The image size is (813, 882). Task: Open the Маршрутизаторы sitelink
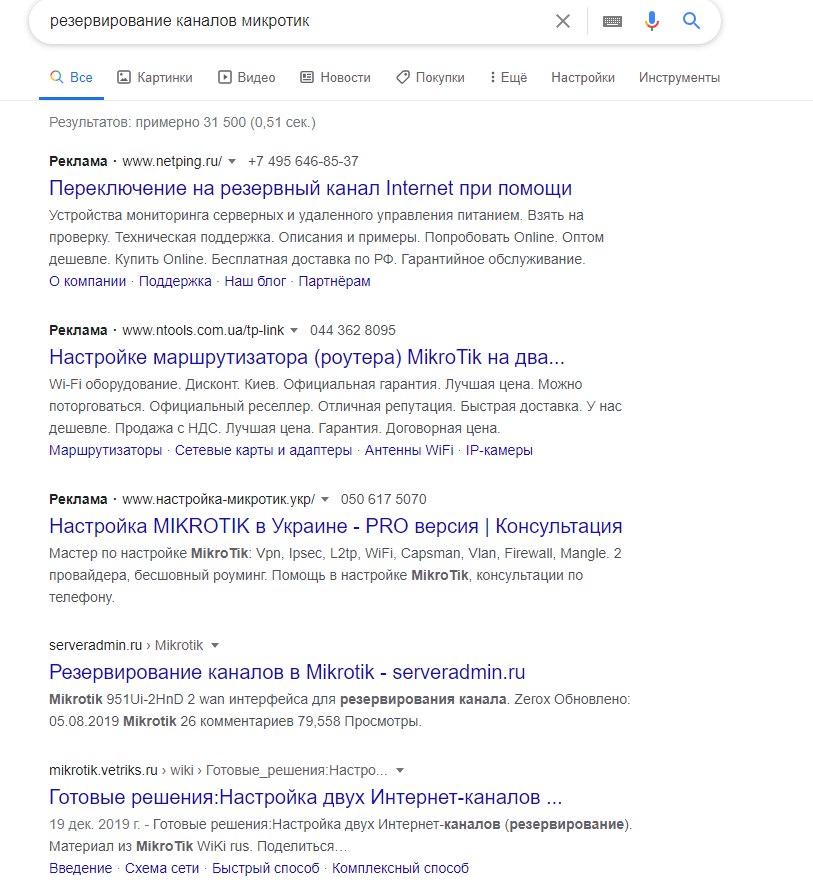coord(105,451)
